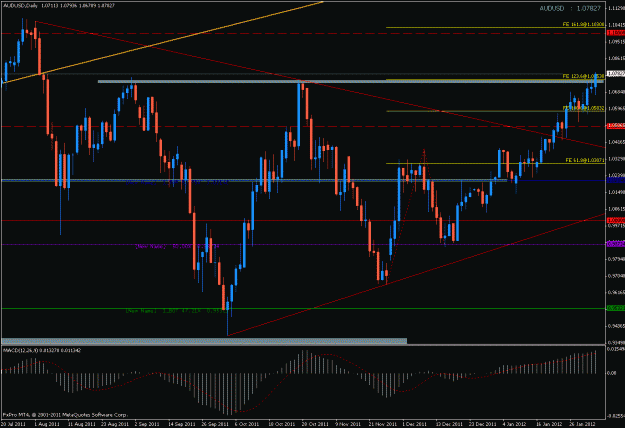Select the FE 61.8 Fibonacci expansion label
Image resolution: width=625 pixels, height=428 pixels.
pyautogui.click(x=585, y=160)
